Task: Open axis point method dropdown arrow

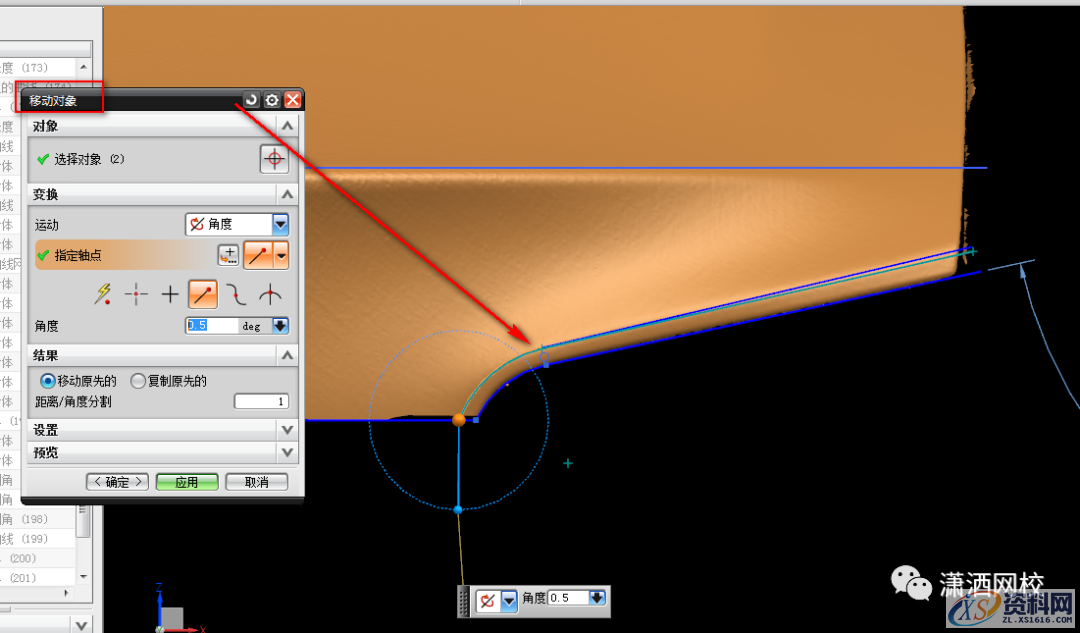Action: click(282, 255)
